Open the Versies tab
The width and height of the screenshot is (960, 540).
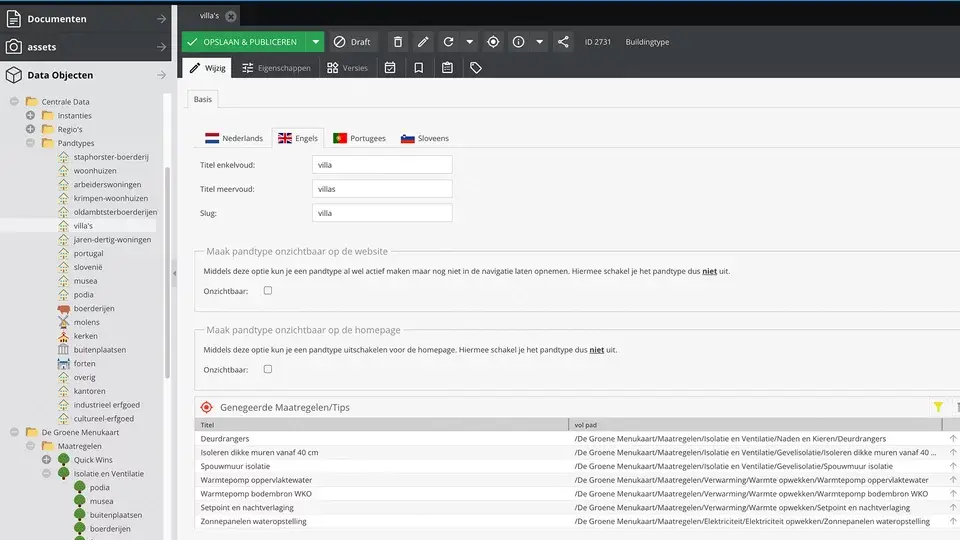pos(348,68)
